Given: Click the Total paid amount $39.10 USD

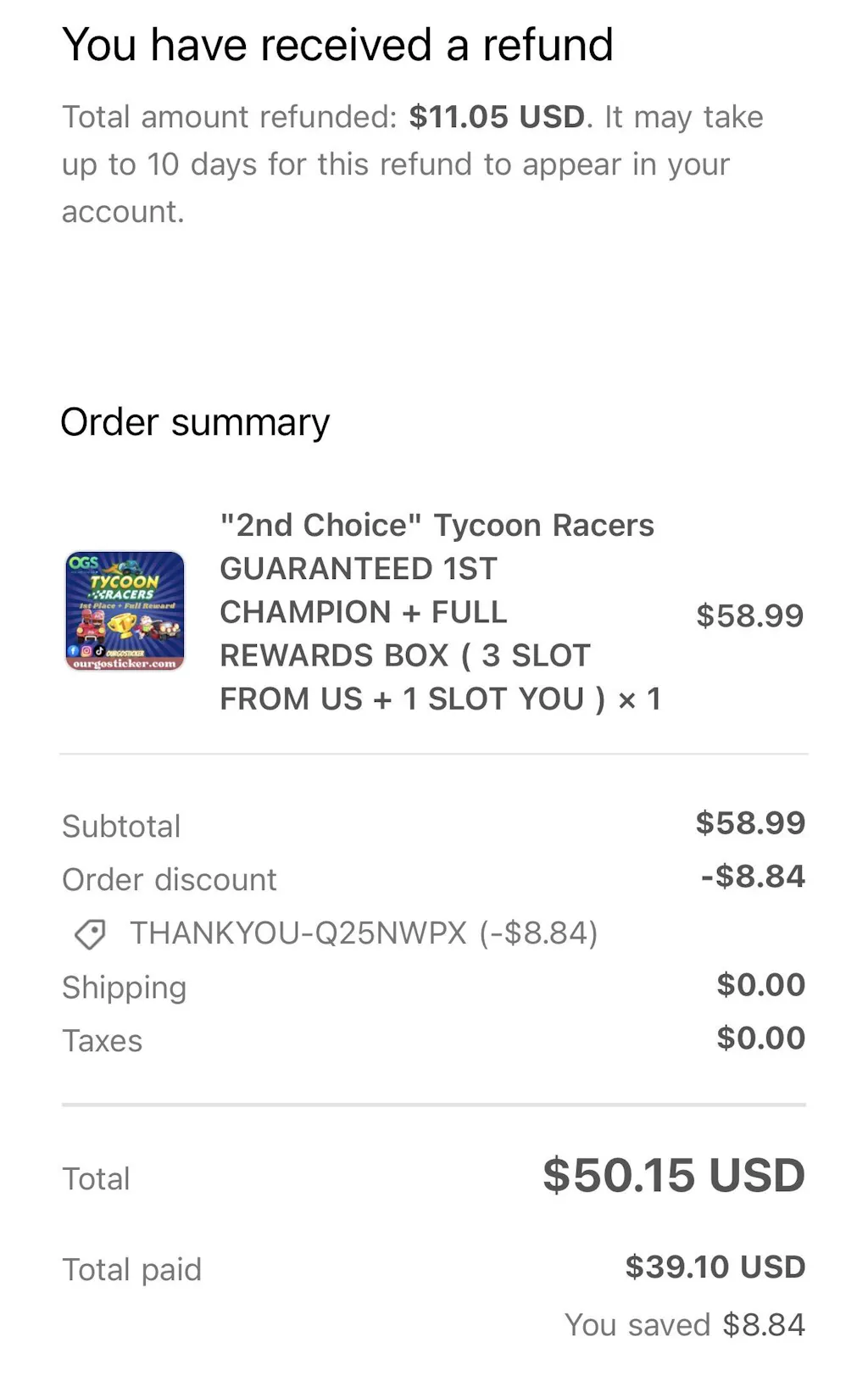Looking at the screenshot, I should point(715,1267).
